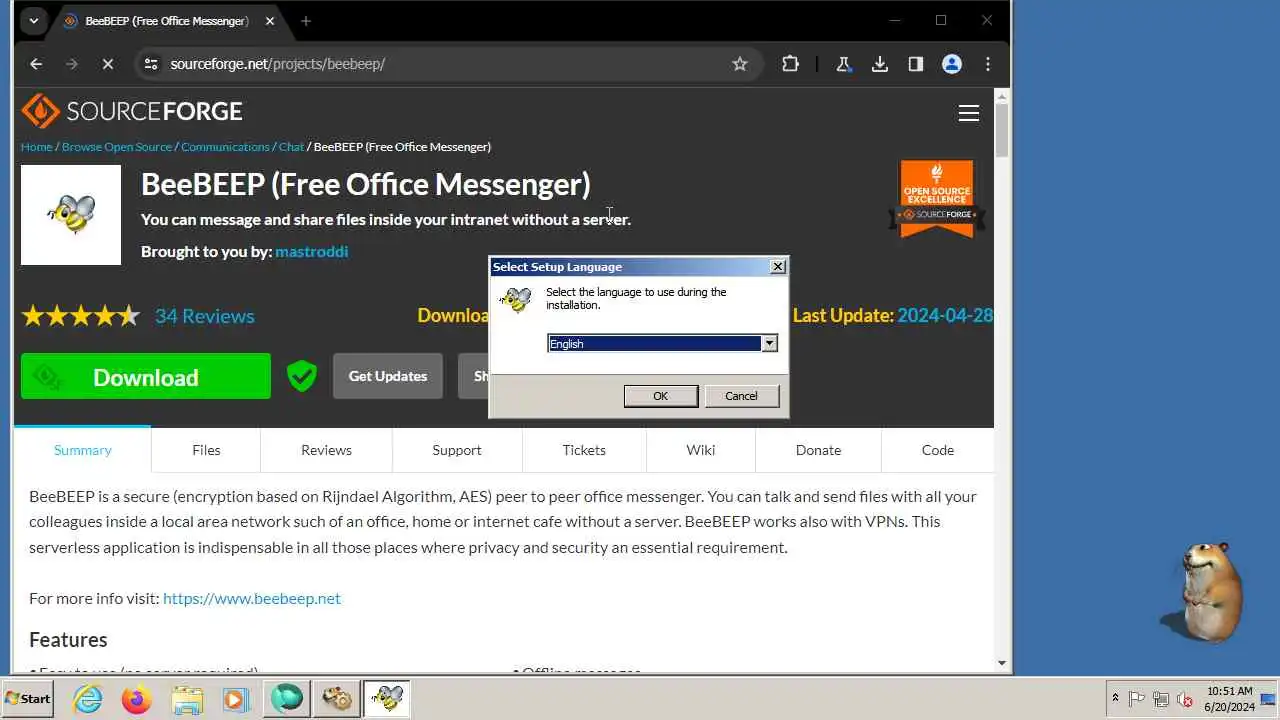The image size is (1280, 720).
Task: Click the page scrollbar up arrow
Action: [1002, 96]
